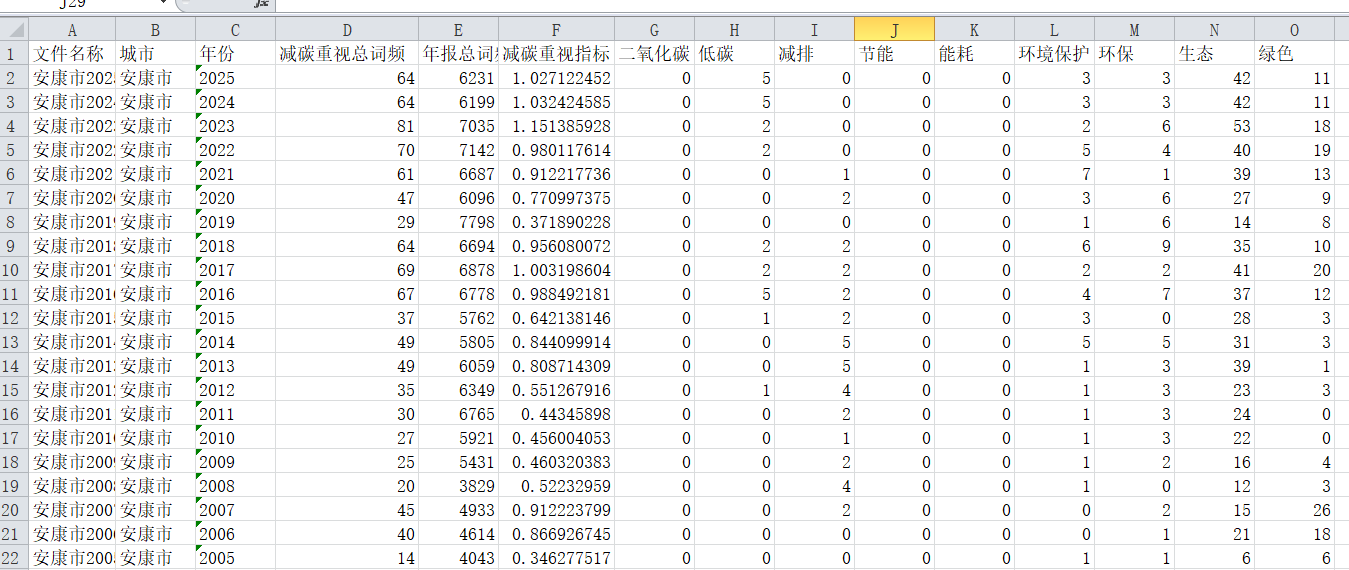Click the cell with value 1.151385928
Image resolution: width=1349 pixels, height=570 pixels.
click(556, 126)
